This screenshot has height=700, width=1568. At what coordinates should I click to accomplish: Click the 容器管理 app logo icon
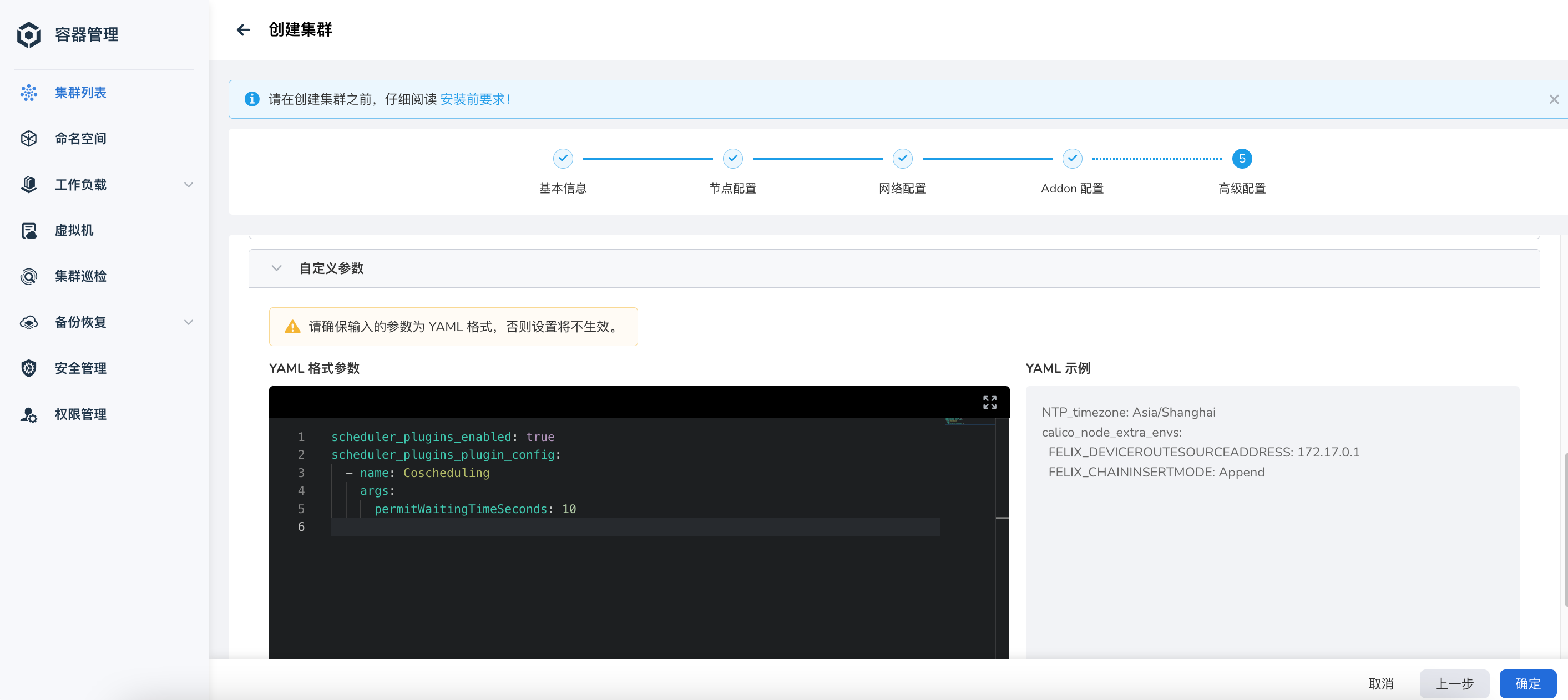(28, 35)
